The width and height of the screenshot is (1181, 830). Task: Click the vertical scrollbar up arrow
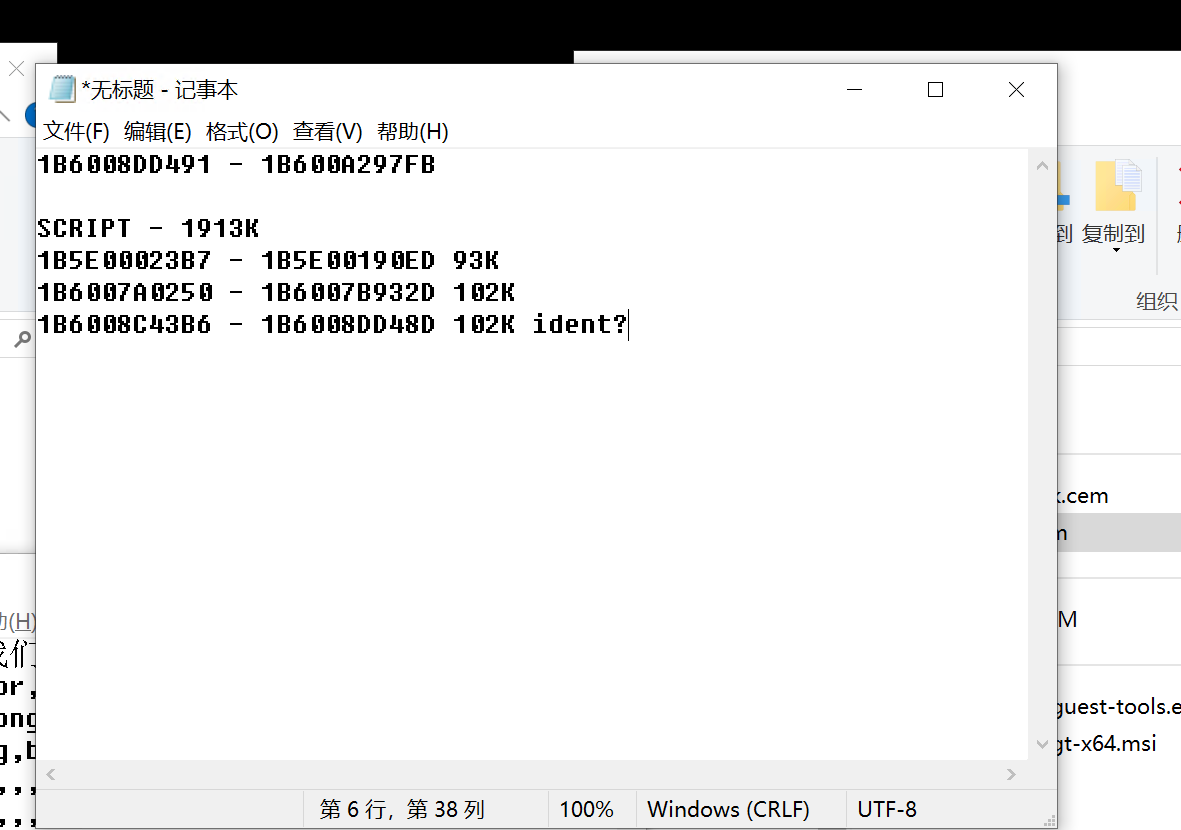coord(1042,165)
